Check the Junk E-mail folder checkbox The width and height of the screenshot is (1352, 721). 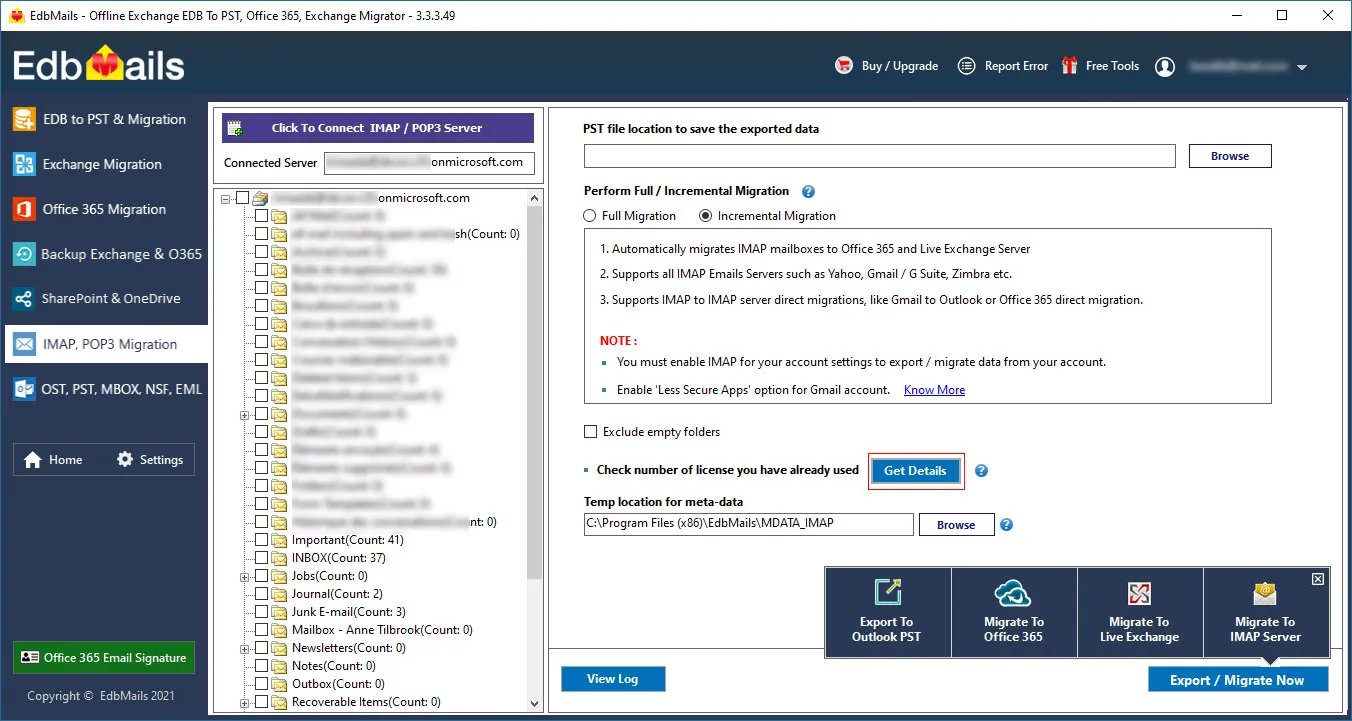click(x=261, y=612)
